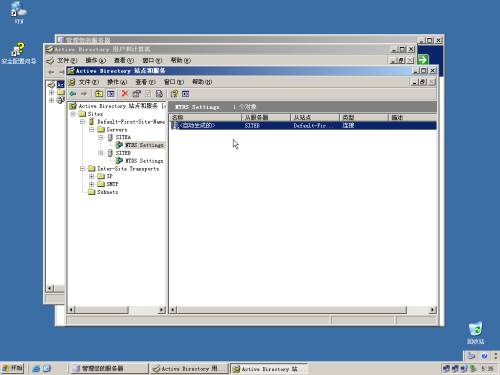Toggle the show/hide console tree icon
The image size is (500, 375).
click(x=111, y=94)
